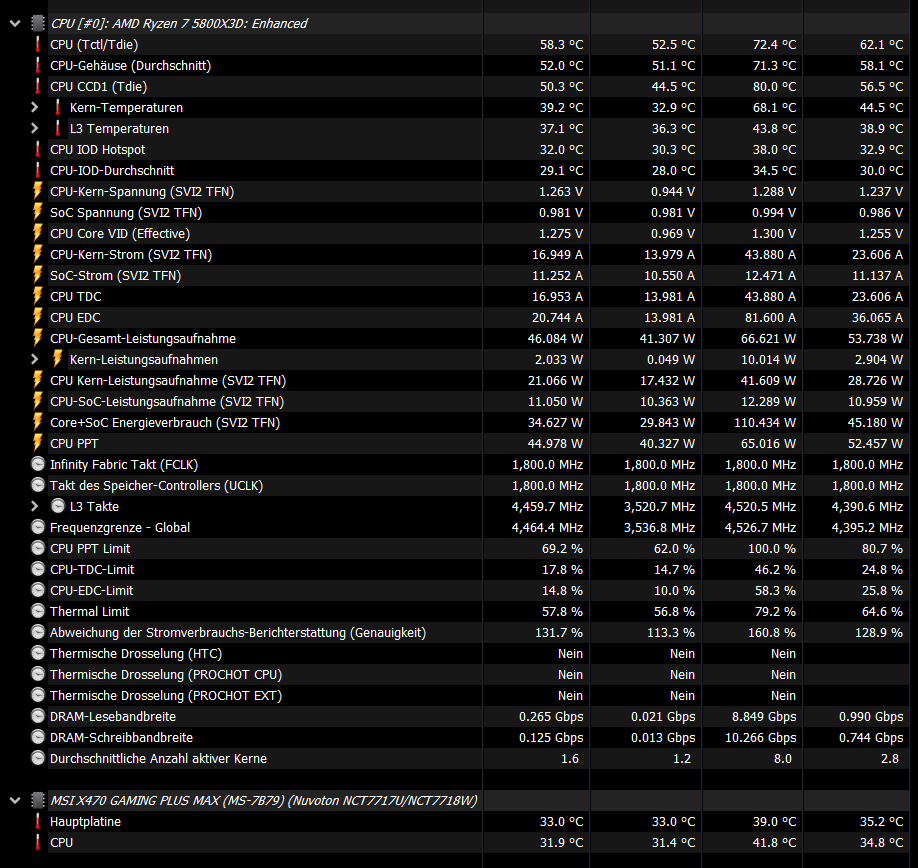Click the clock icon beside DRAM-Lesebandbreite
This screenshot has width=918, height=868.
click(38, 716)
